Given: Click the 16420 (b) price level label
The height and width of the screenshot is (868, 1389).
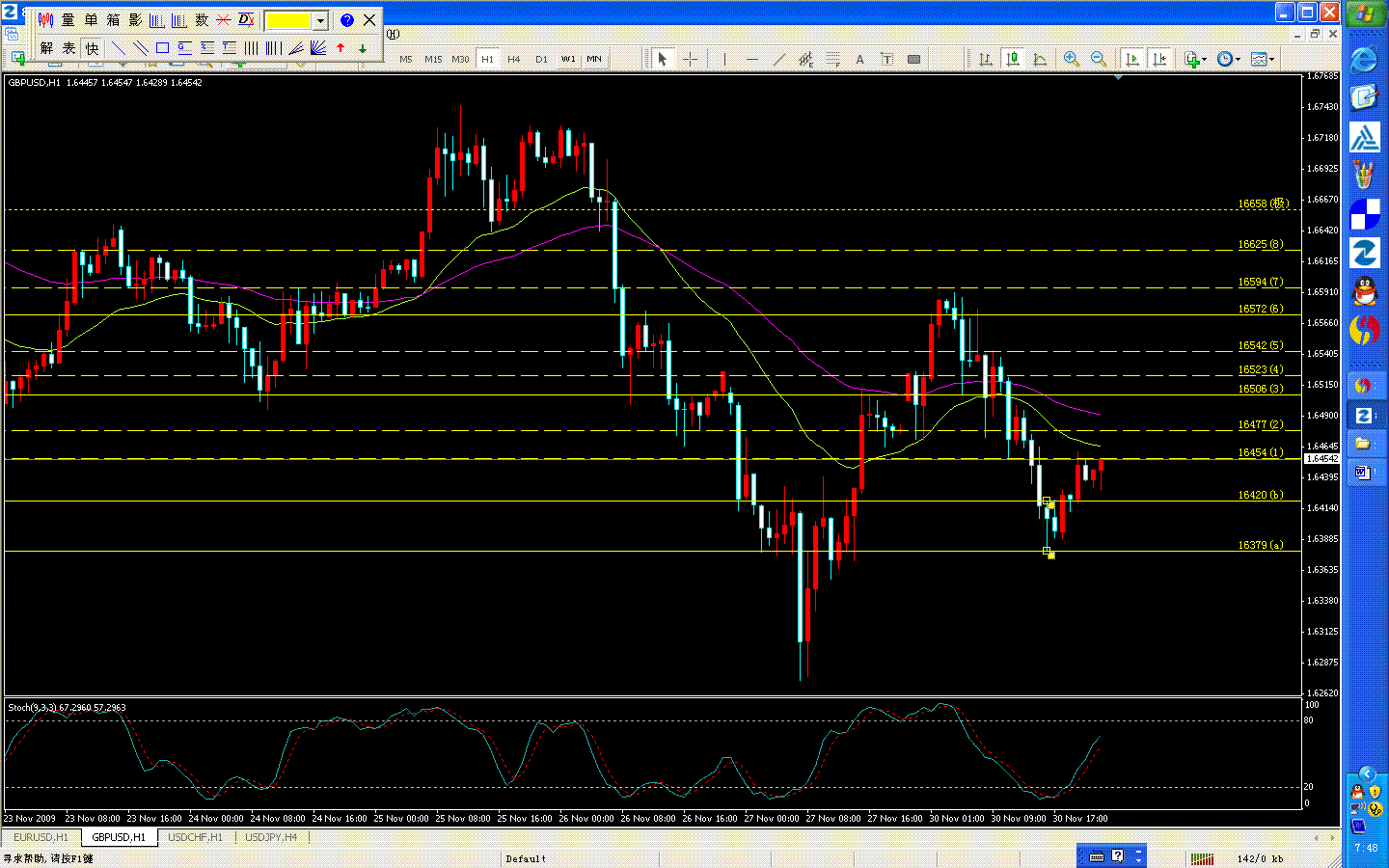Looking at the screenshot, I should click(1261, 495).
